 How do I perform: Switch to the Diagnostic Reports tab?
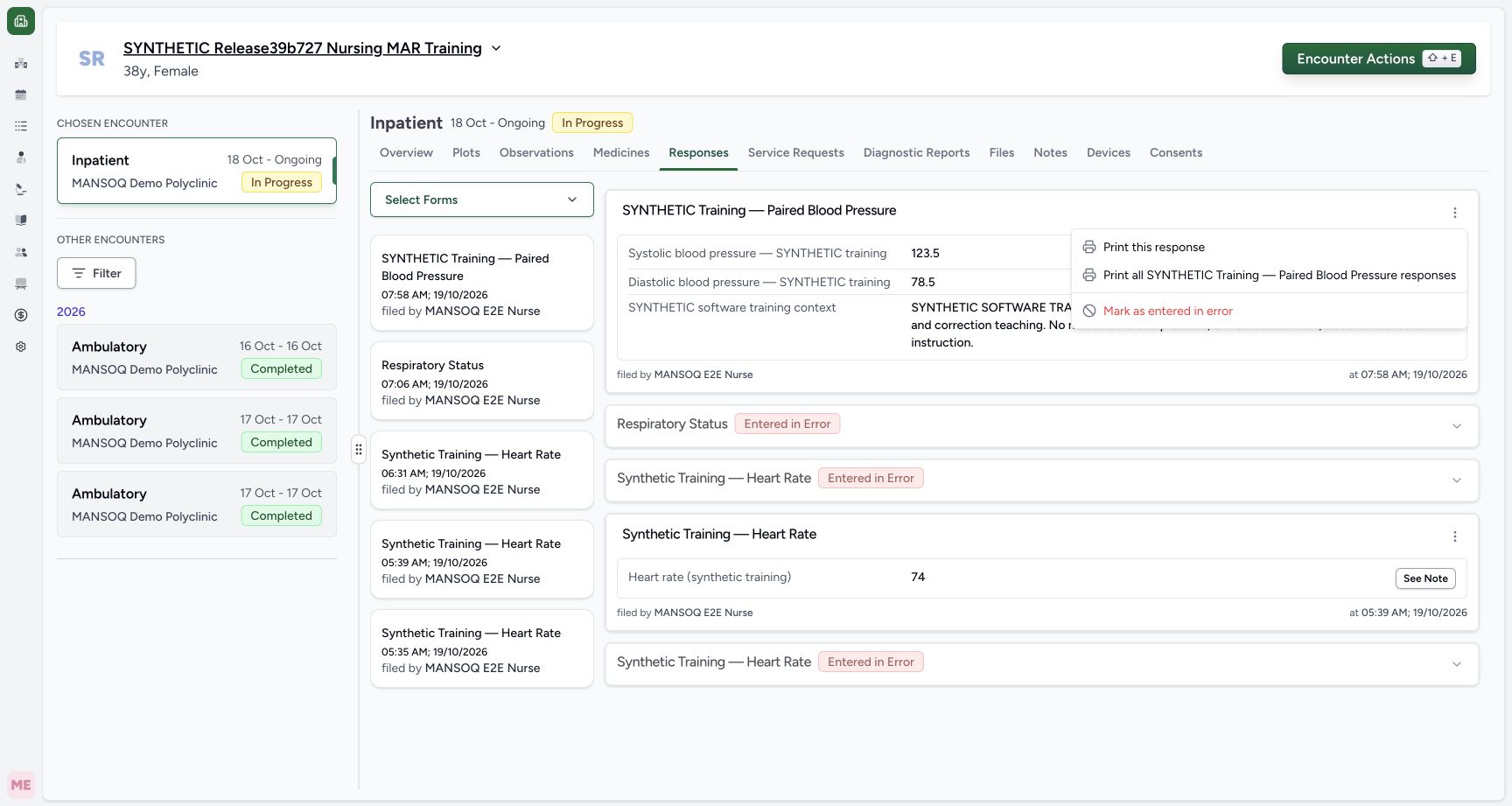tap(916, 152)
